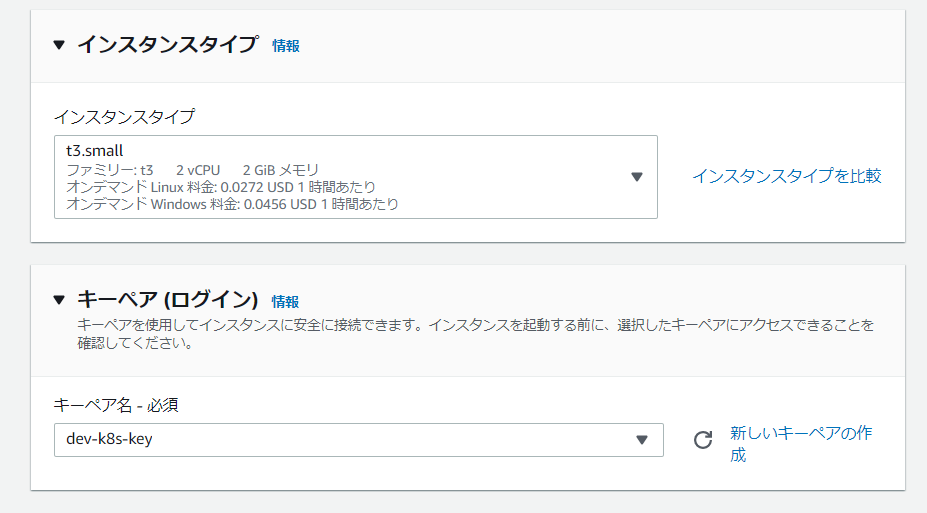The width and height of the screenshot is (927, 513).
Task: Open key pair list via its arrow icon
Action: tap(642, 440)
